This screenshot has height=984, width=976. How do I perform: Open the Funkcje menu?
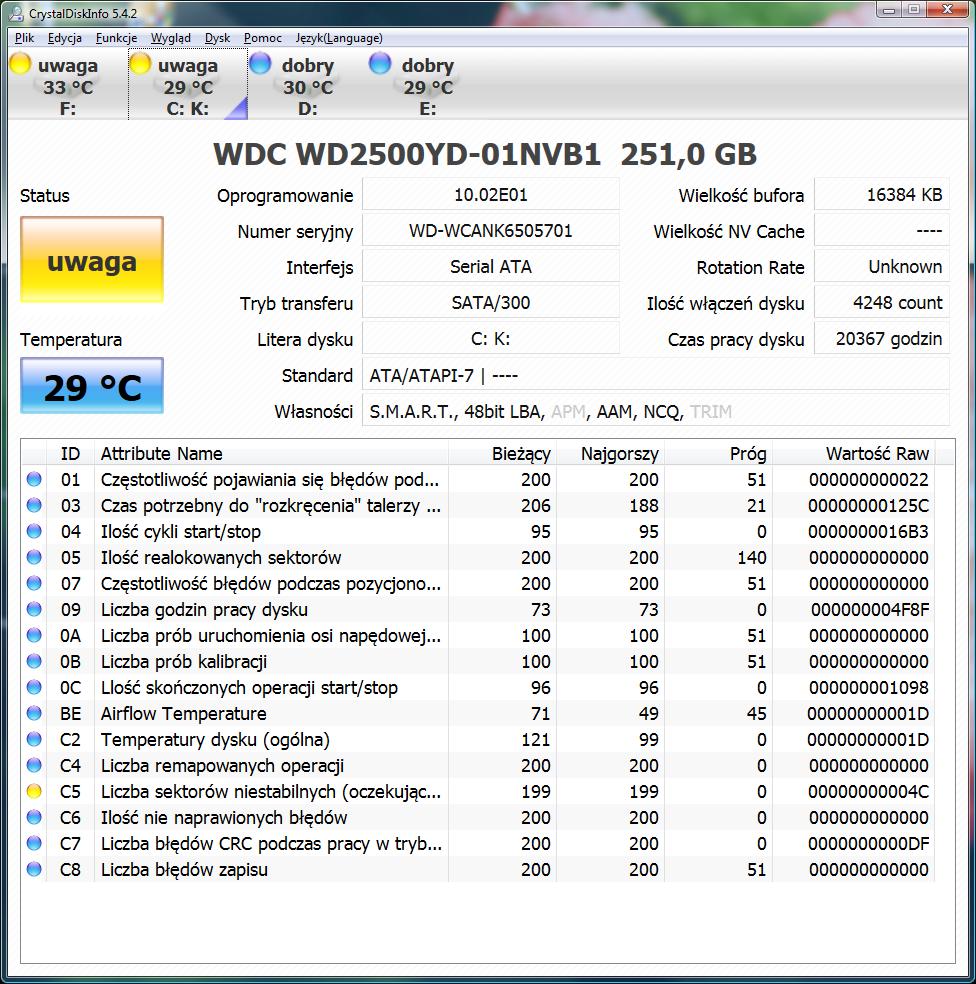[x=116, y=38]
